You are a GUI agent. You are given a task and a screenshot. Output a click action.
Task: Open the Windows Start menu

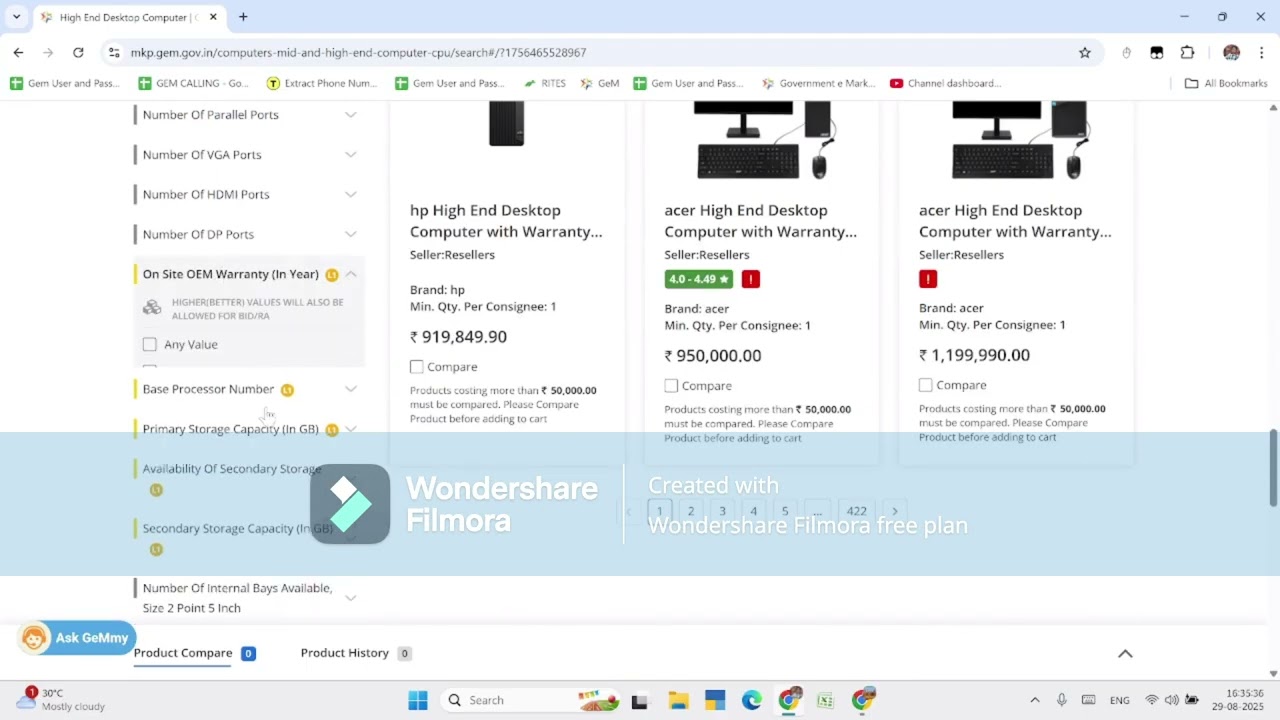(x=418, y=700)
